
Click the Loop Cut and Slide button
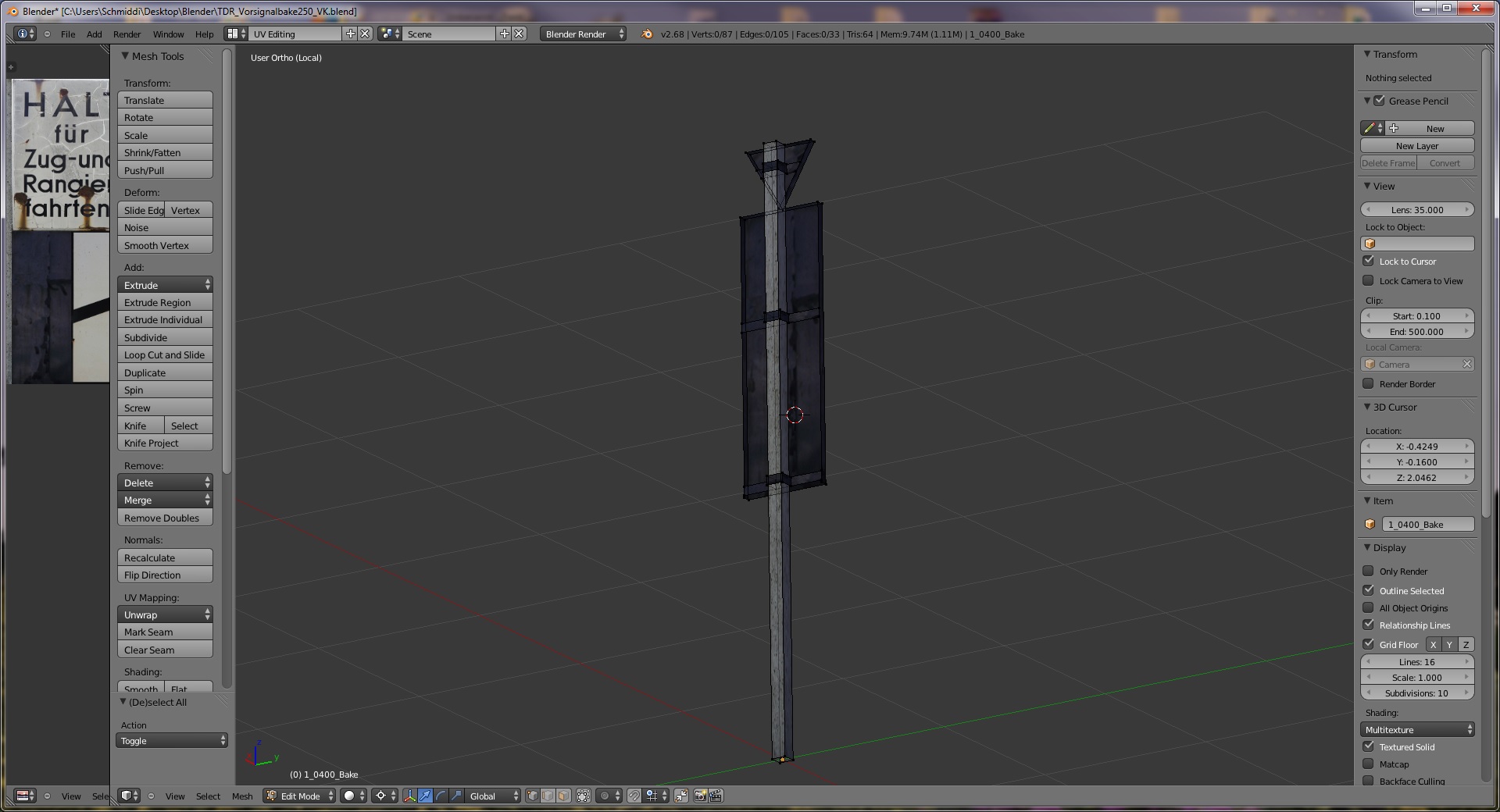click(165, 354)
